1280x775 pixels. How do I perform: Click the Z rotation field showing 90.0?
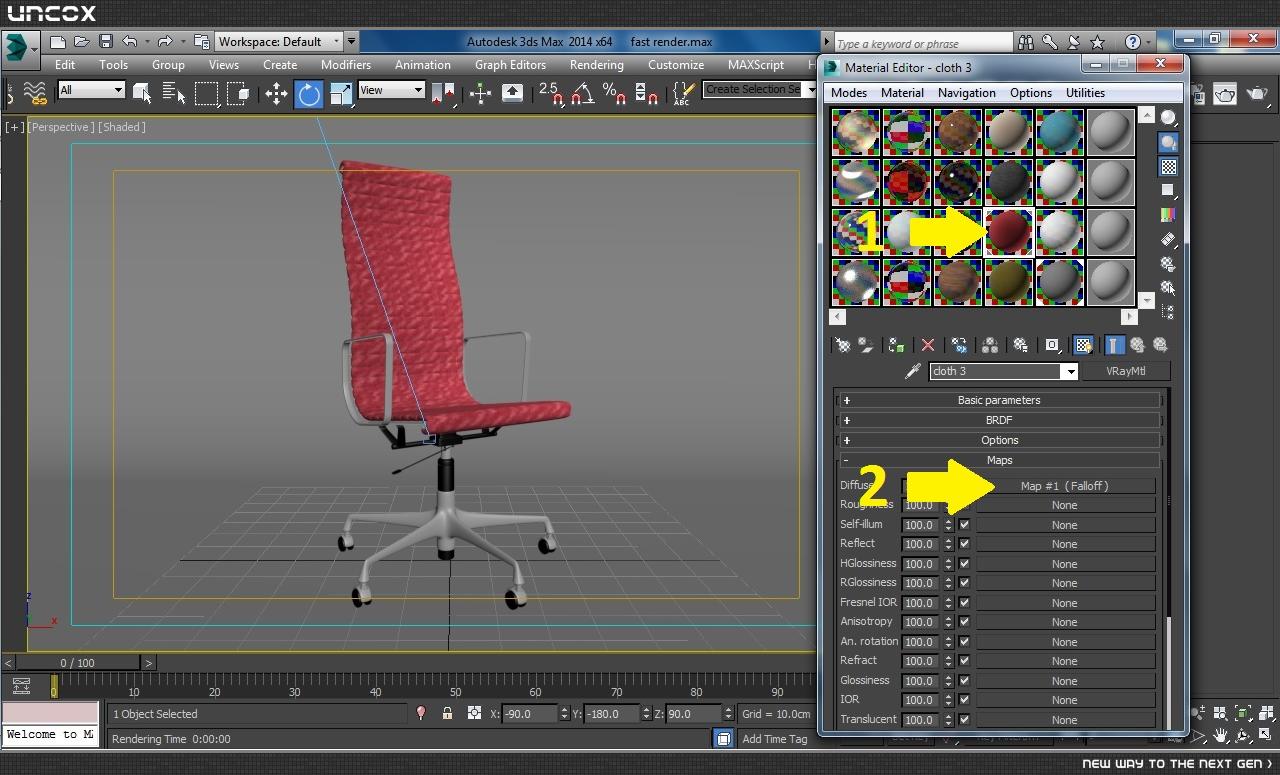(x=693, y=714)
